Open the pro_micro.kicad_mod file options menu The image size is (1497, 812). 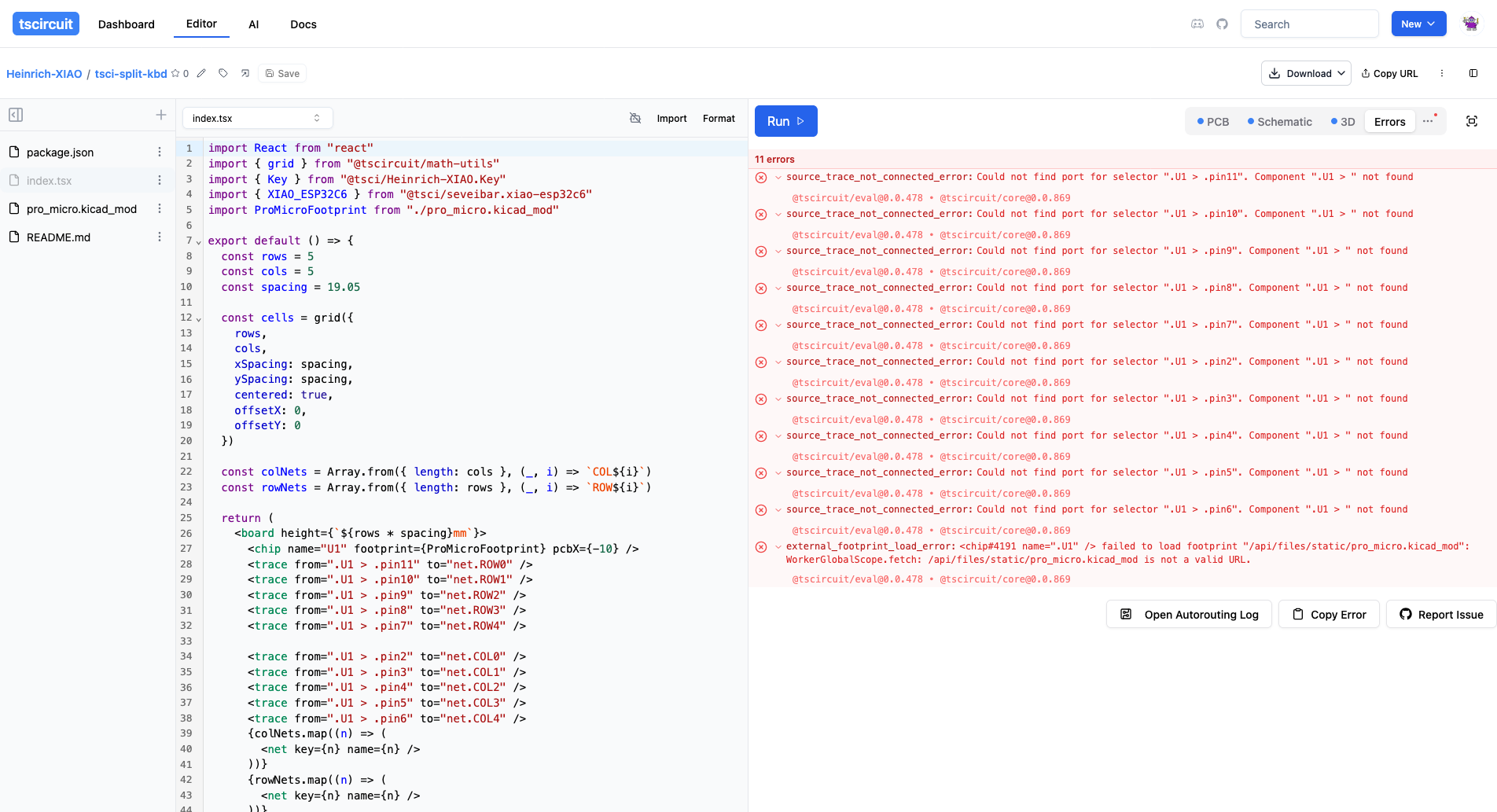160,208
